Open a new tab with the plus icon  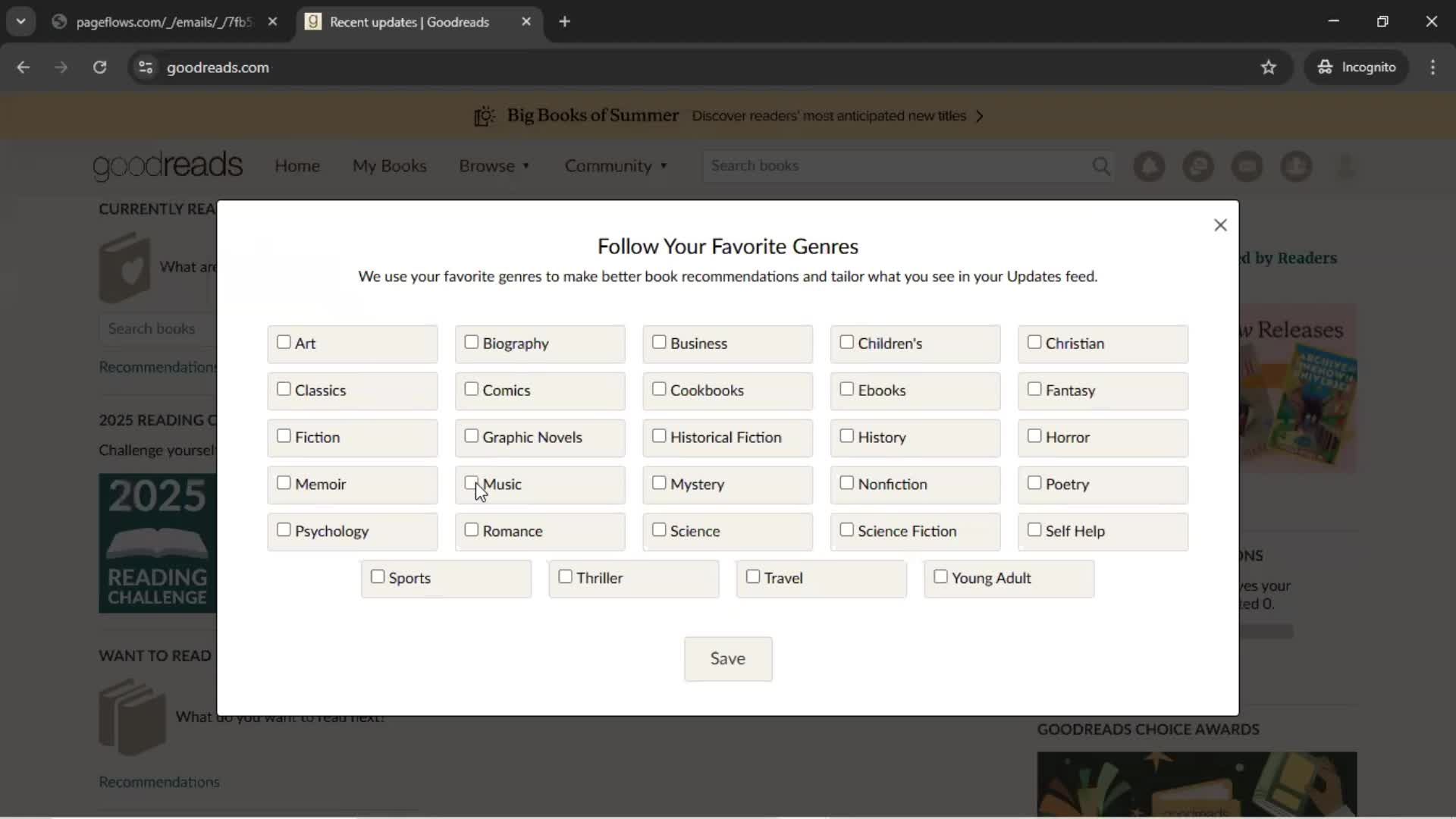(x=564, y=22)
